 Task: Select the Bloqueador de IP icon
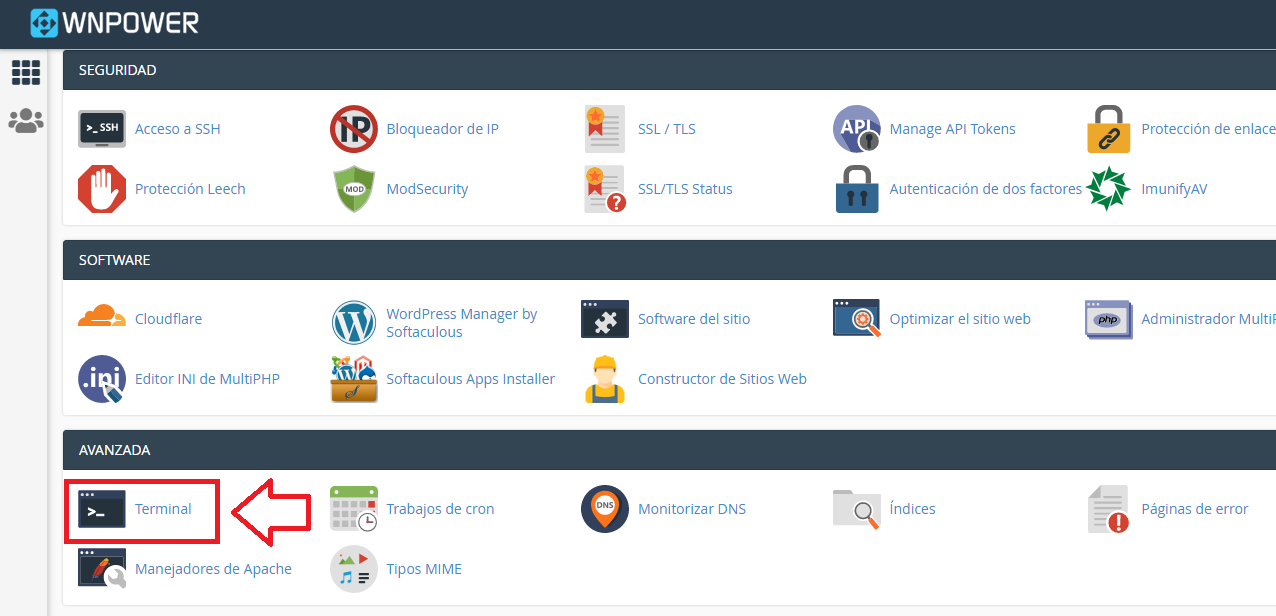coord(353,128)
